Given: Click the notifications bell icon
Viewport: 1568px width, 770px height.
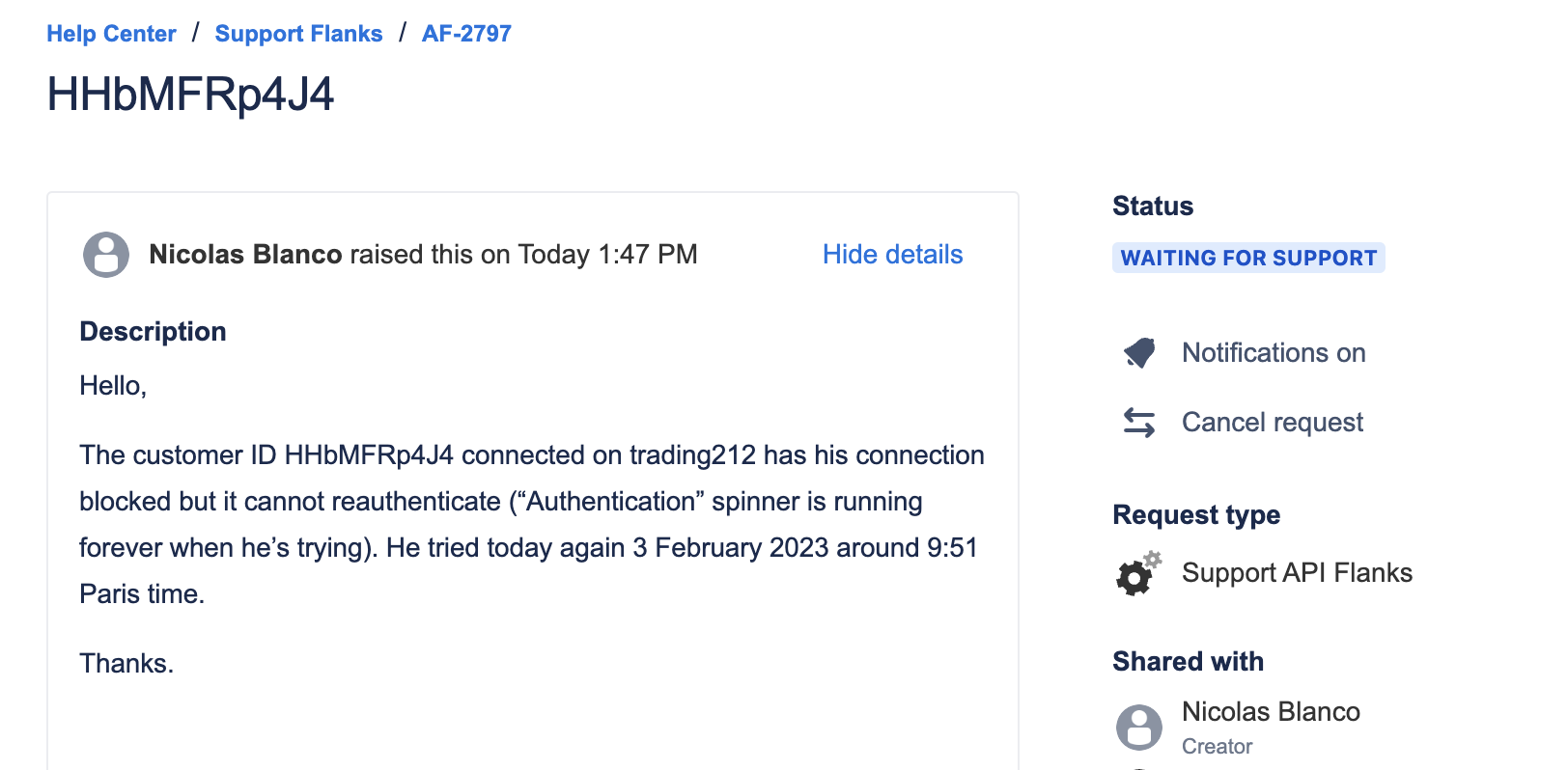Looking at the screenshot, I should pyautogui.click(x=1139, y=353).
